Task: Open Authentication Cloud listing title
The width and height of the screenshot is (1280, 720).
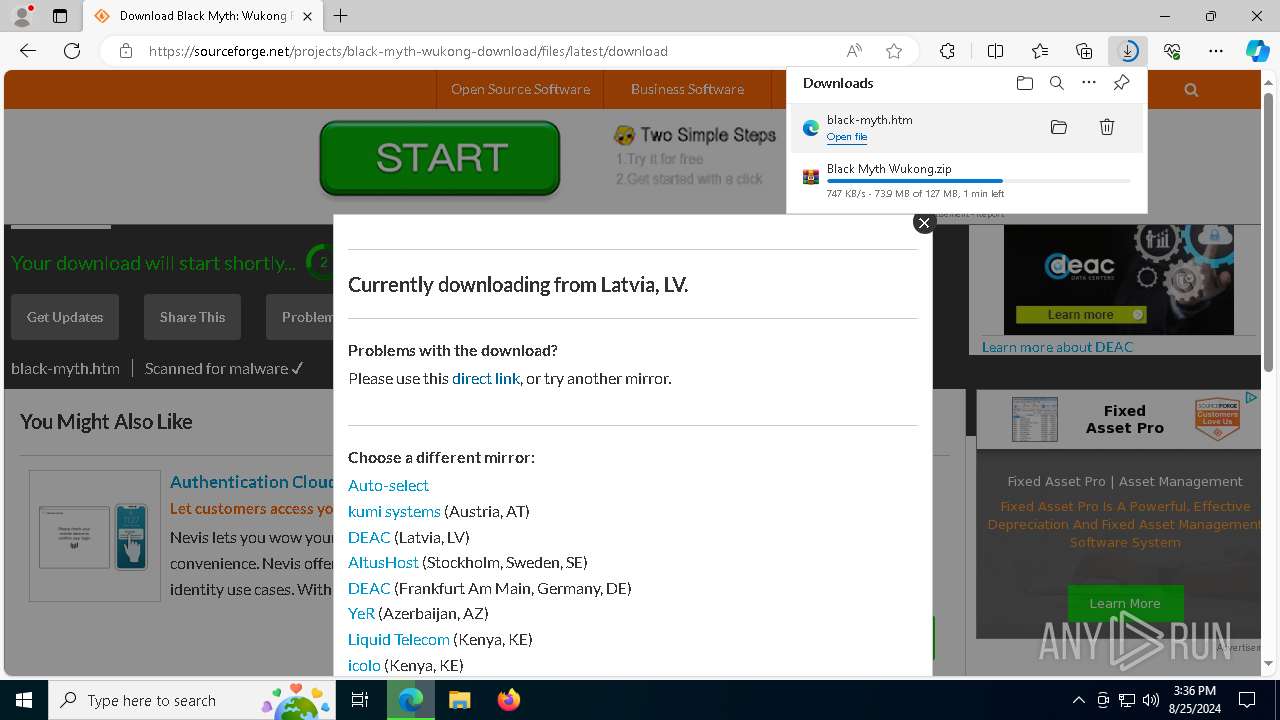Action: (x=252, y=482)
